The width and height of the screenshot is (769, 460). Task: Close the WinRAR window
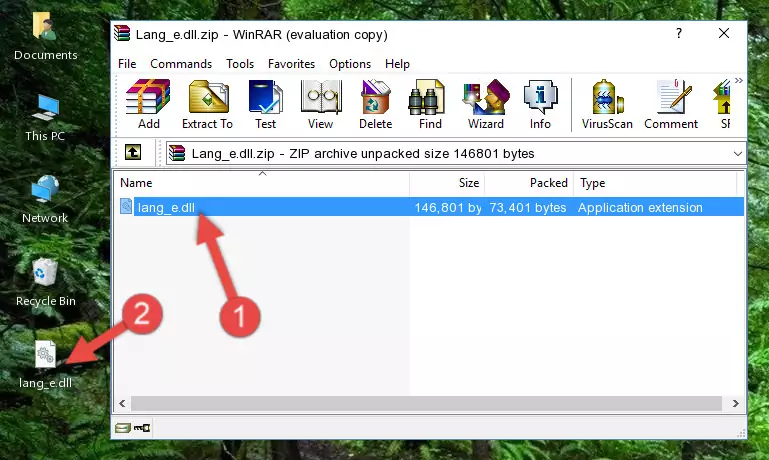coord(724,33)
